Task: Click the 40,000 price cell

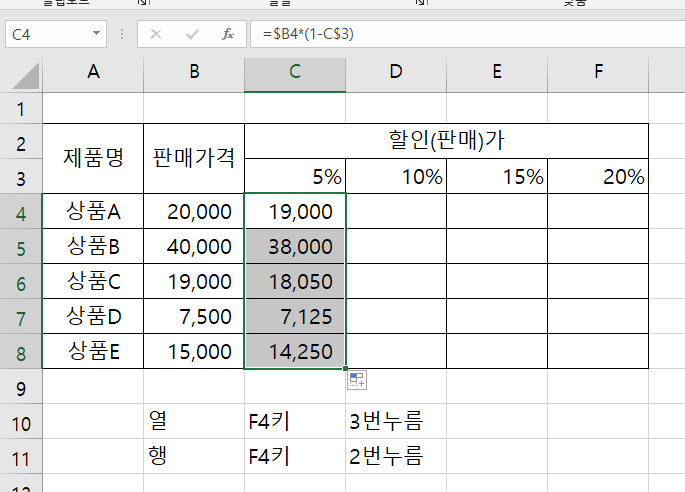Action: tap(194, 246)
